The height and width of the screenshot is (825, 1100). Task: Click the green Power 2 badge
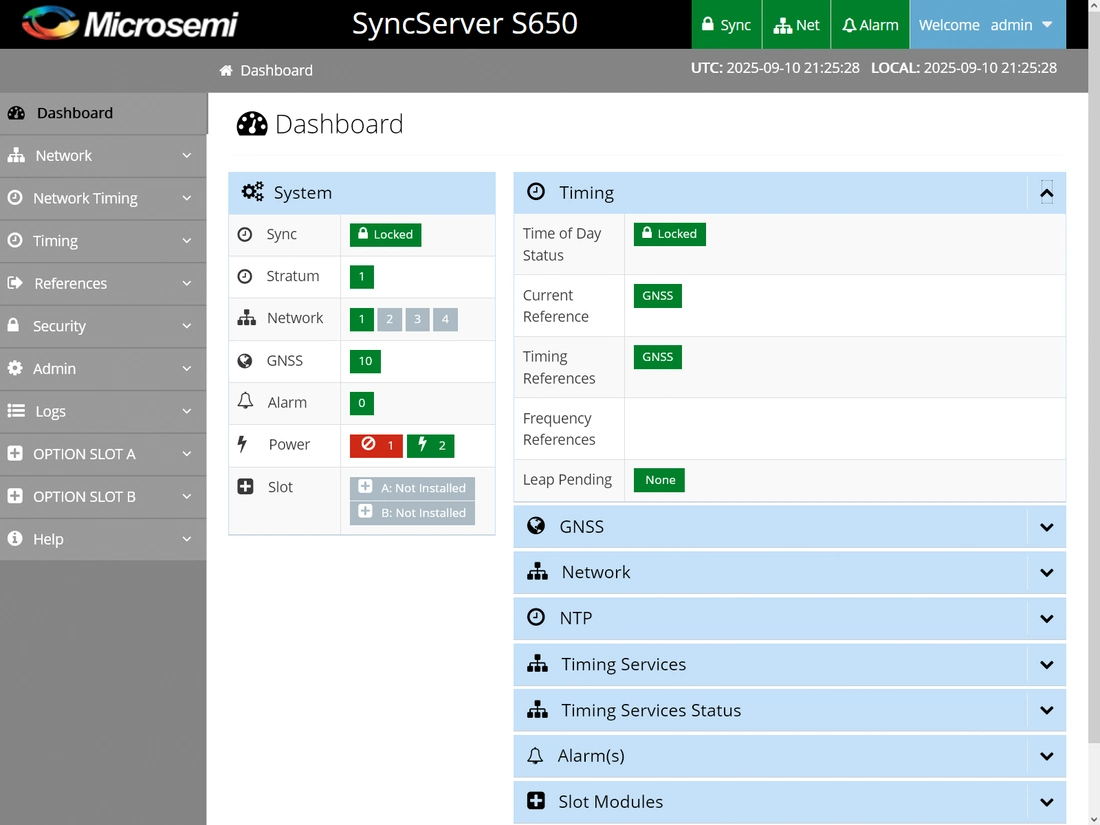(x=431, y=445)
